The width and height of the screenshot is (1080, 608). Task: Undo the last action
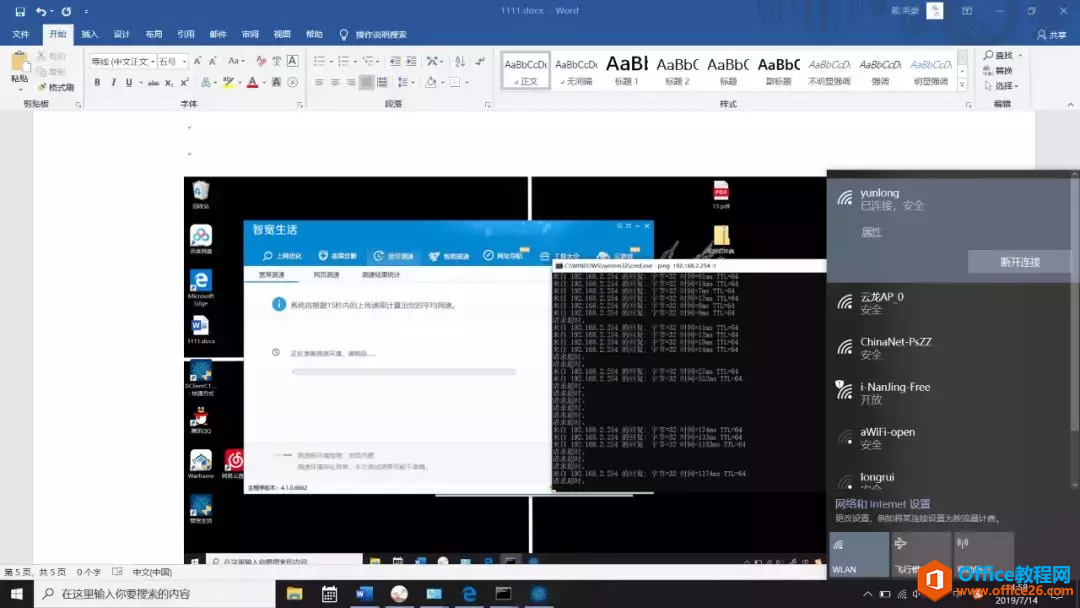tap(41, 12)
